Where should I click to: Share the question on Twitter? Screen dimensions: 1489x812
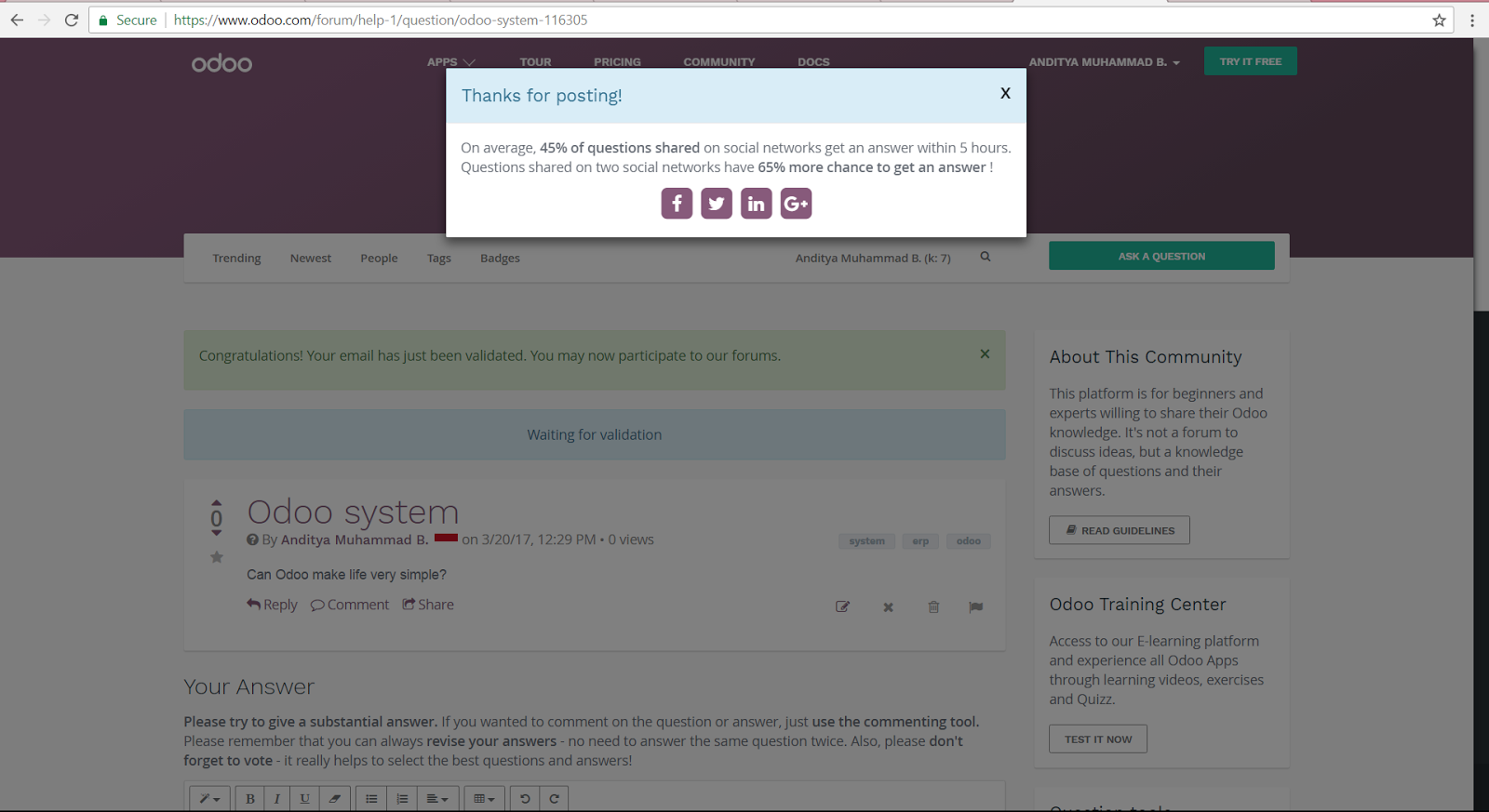(x=717, y=204)
